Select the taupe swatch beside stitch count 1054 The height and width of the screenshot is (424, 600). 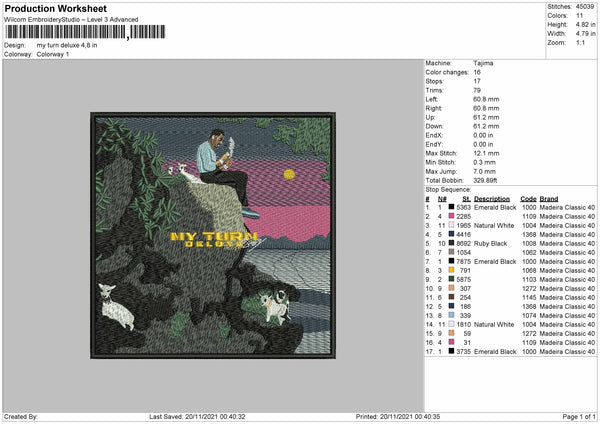[451, 252]
